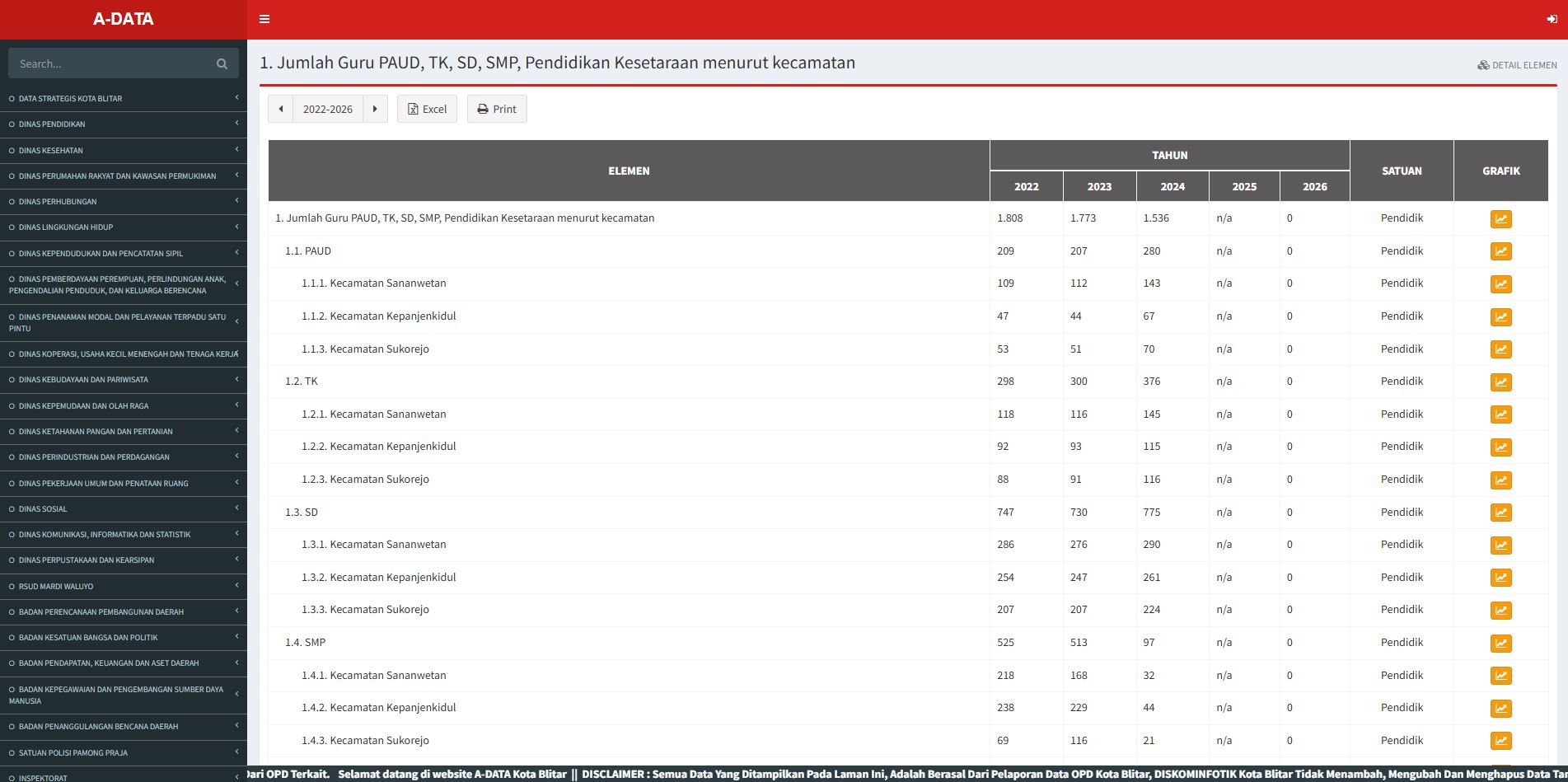Click the sidebar search input field

coord(111,63)
